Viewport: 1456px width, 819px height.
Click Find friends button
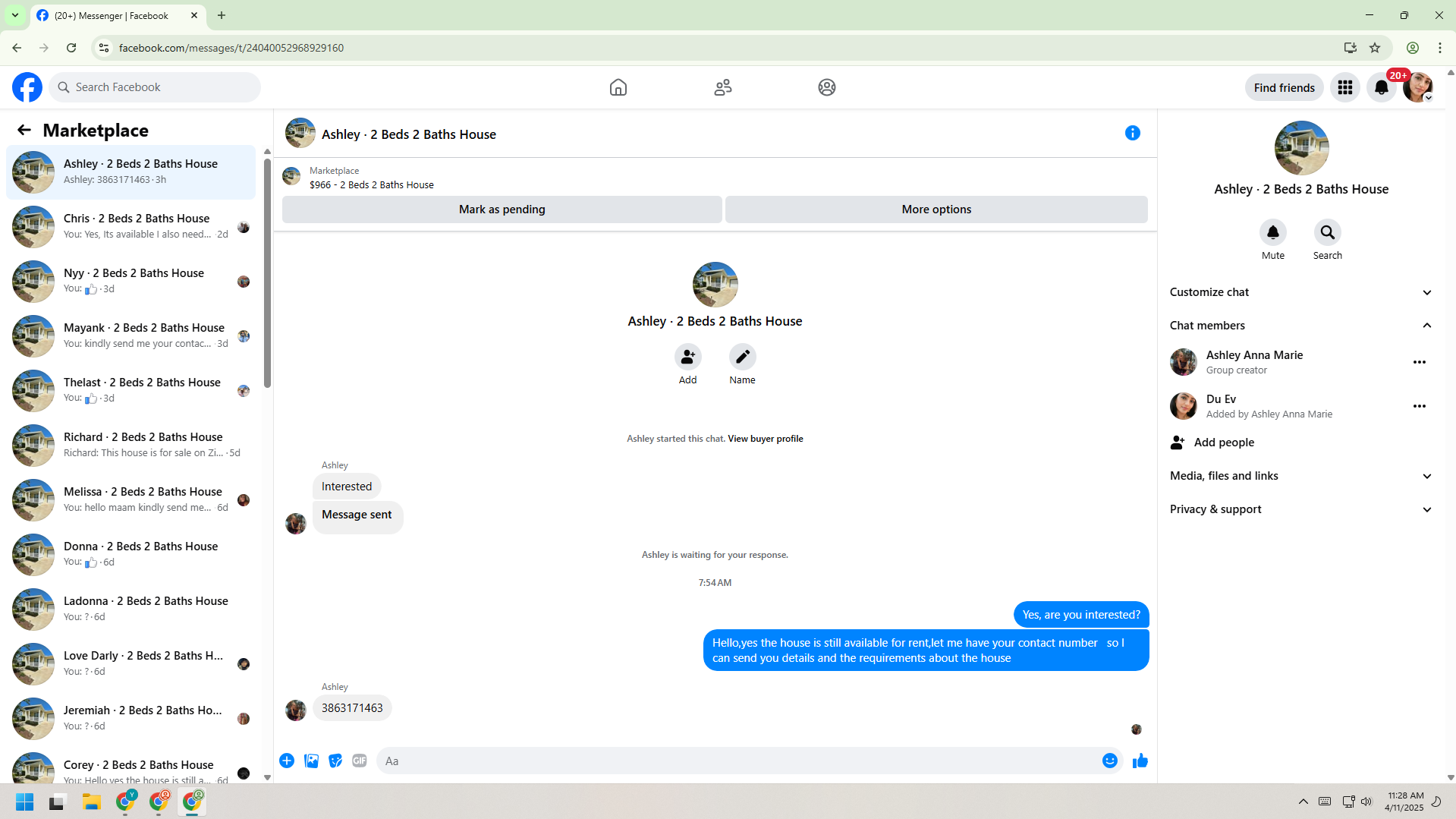(1284, 87)
